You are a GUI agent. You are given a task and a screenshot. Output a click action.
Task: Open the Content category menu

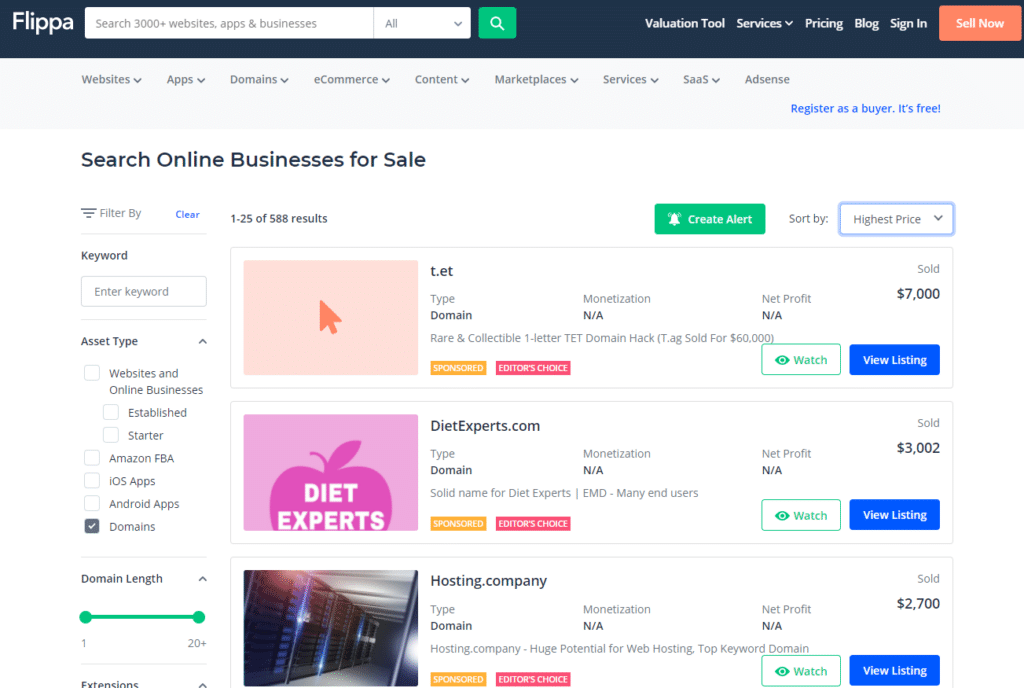coord(441,80)
